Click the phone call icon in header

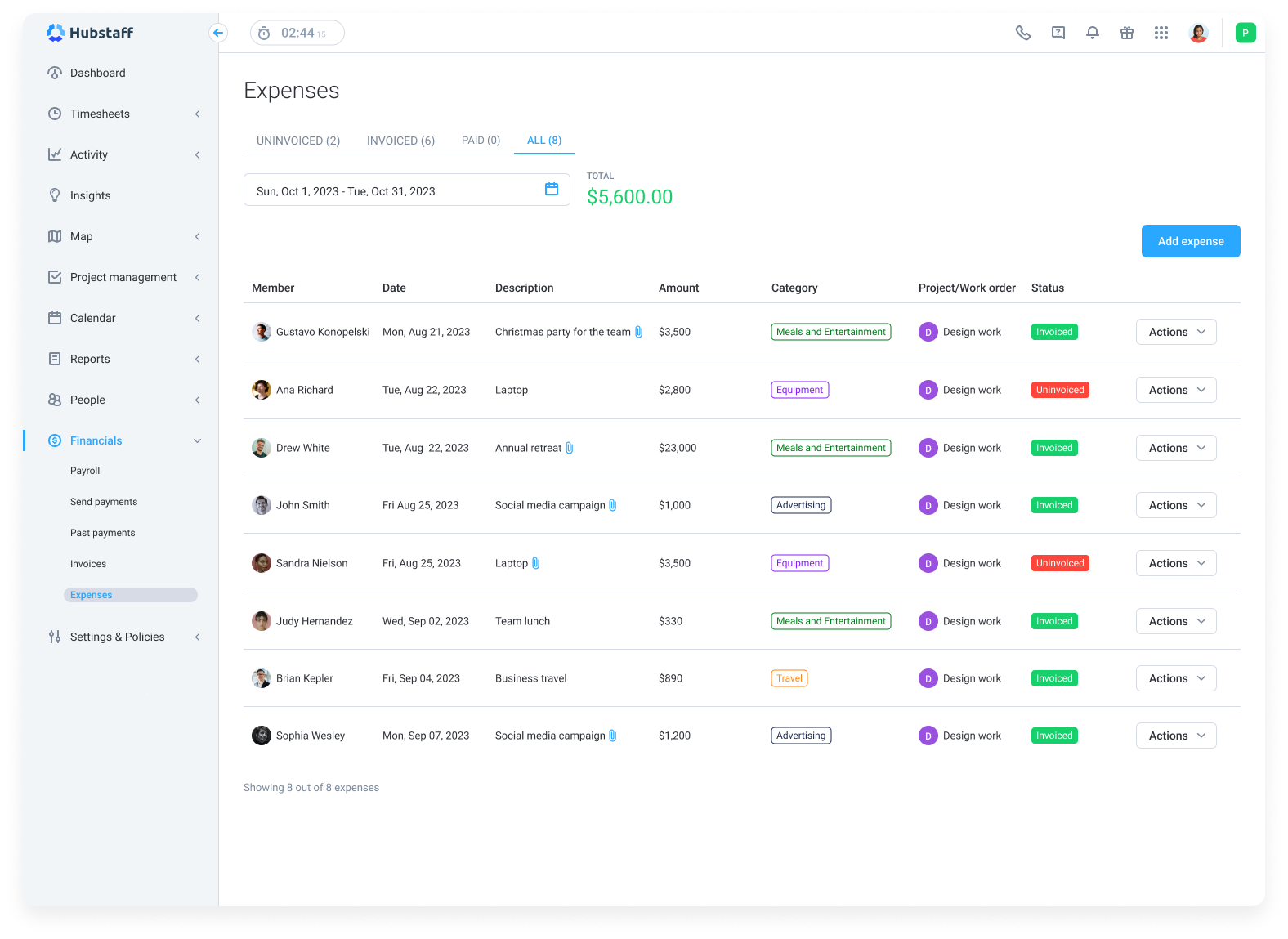[1022, 33]
